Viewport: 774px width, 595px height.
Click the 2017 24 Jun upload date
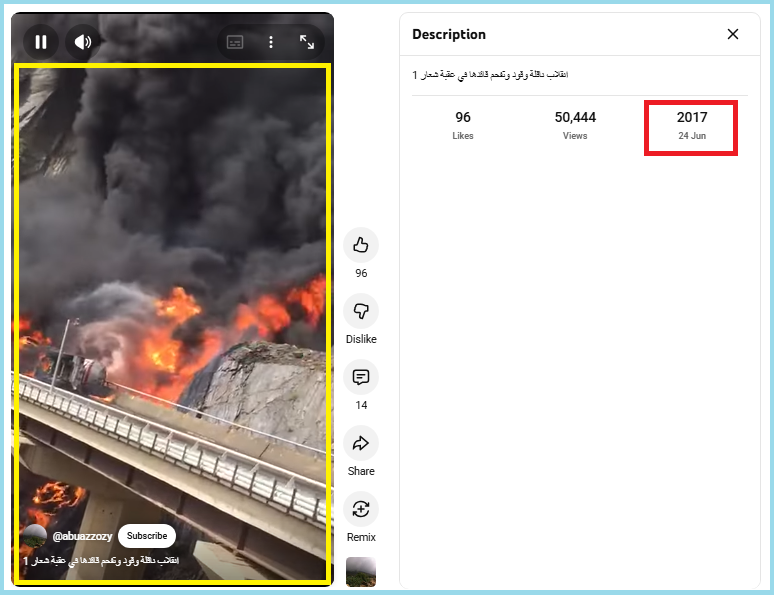pos(691,125)
